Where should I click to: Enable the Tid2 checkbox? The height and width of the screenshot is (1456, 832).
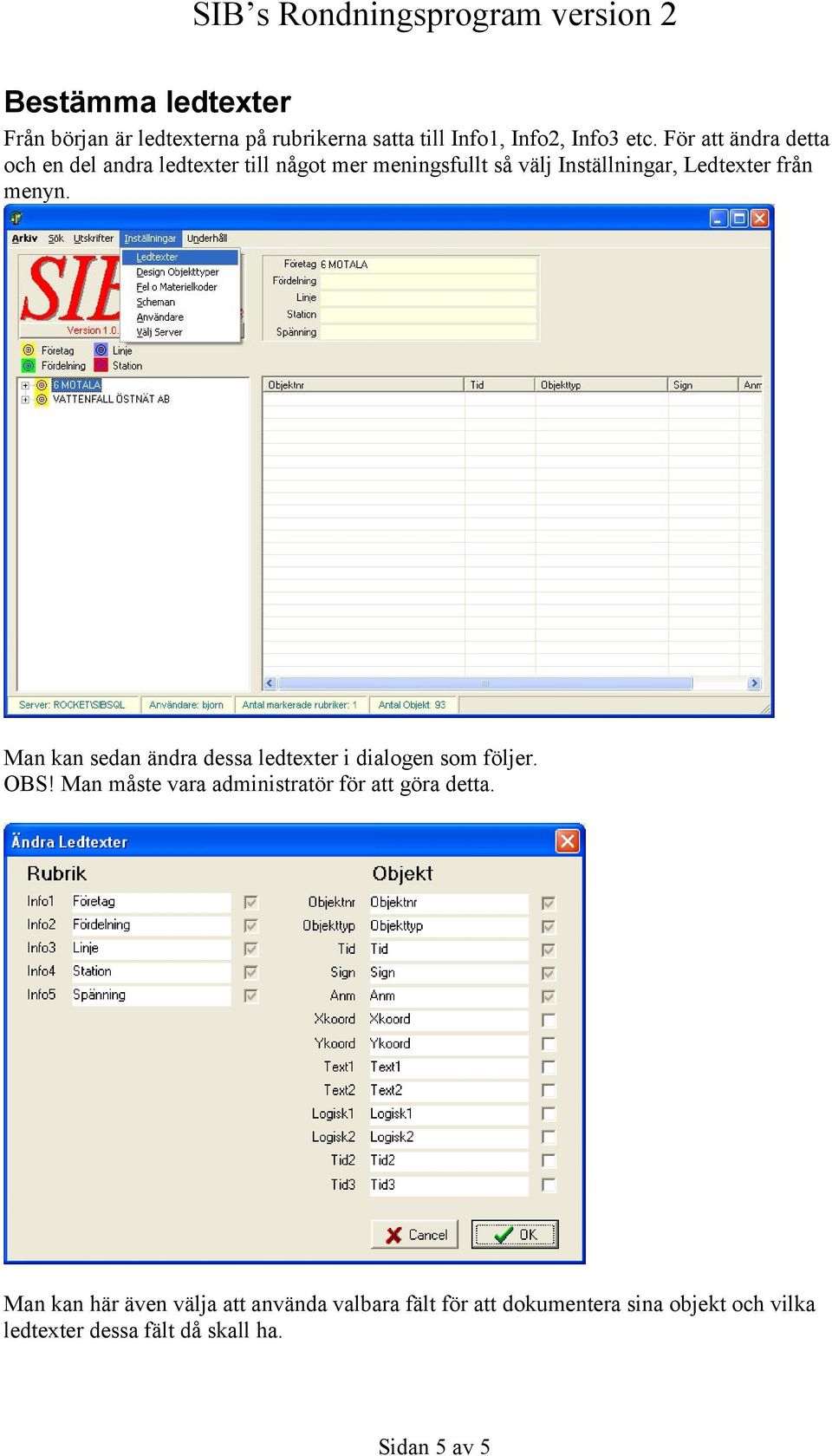[549, 1161]
